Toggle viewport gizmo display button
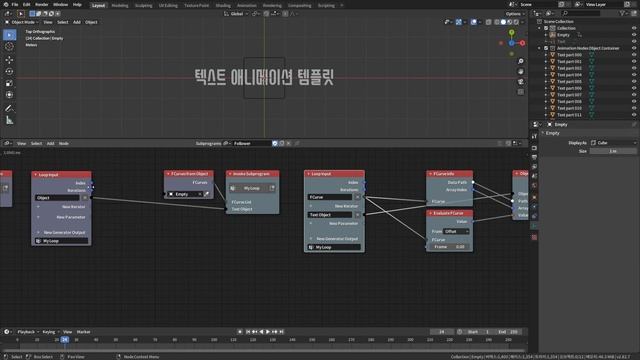The height and width of the screenshot is (360, 640). pyautogui.click(x=459, y=22)
